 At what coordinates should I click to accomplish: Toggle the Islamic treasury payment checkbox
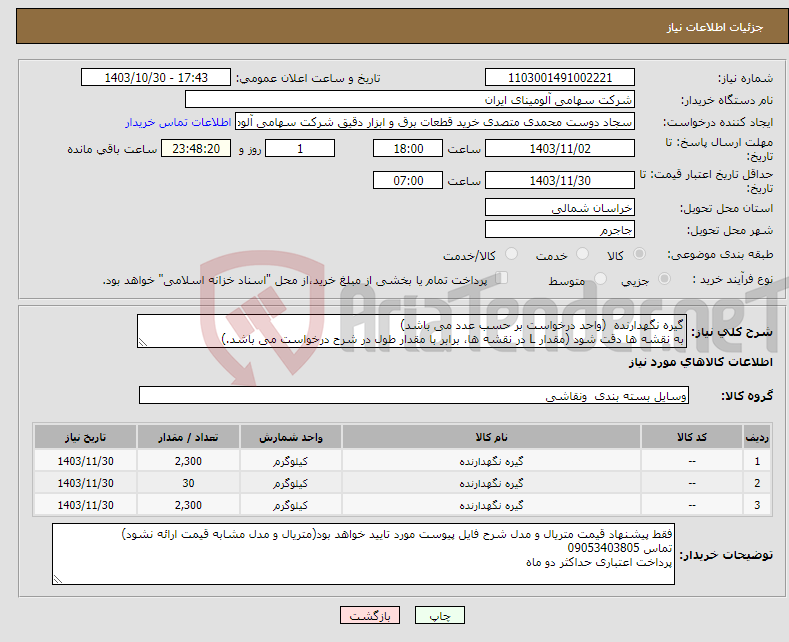tap(502, 277)
